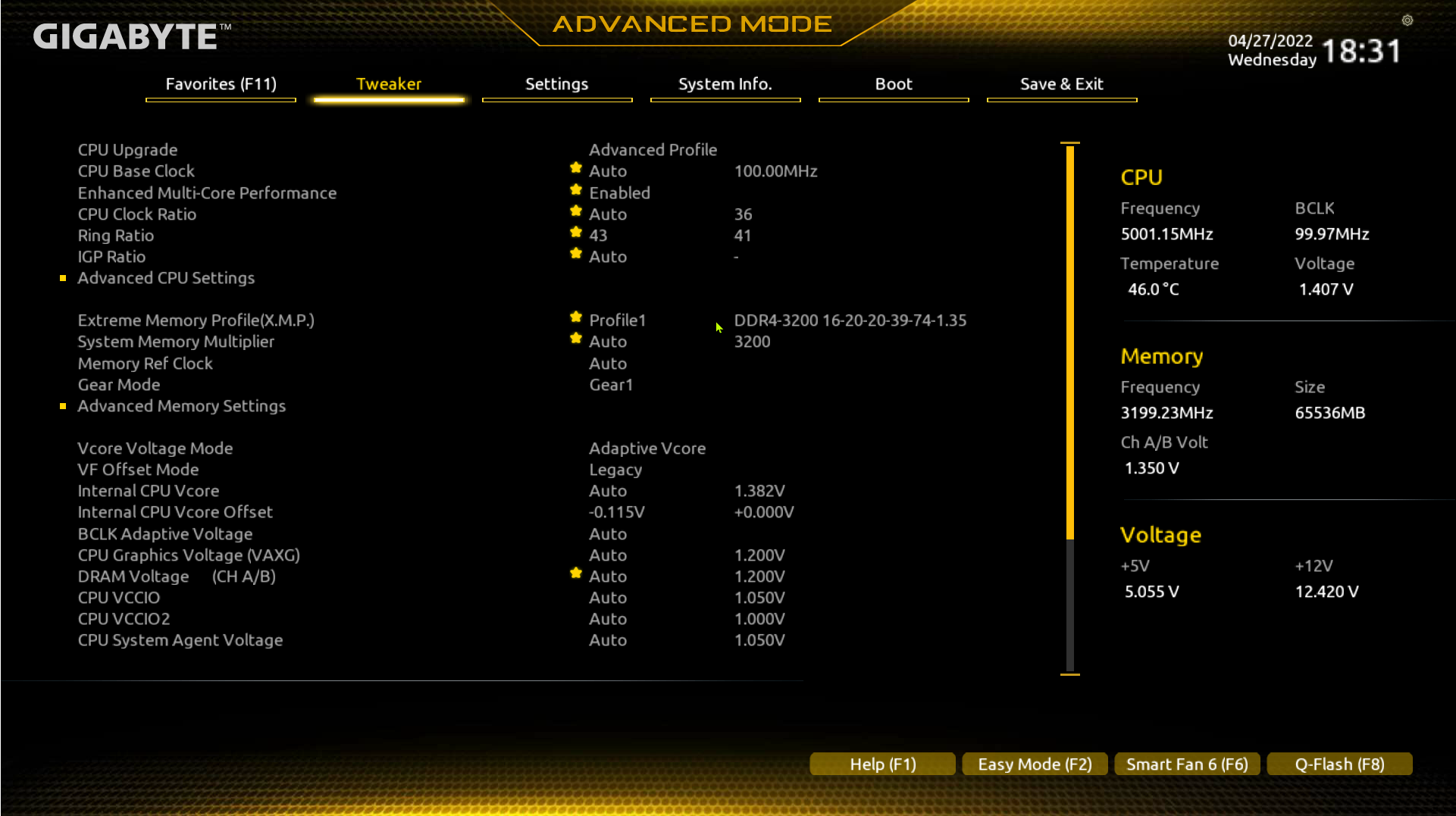Set CPU Graphics Voltage (VAXG) Auto value

tap(608, 555)
